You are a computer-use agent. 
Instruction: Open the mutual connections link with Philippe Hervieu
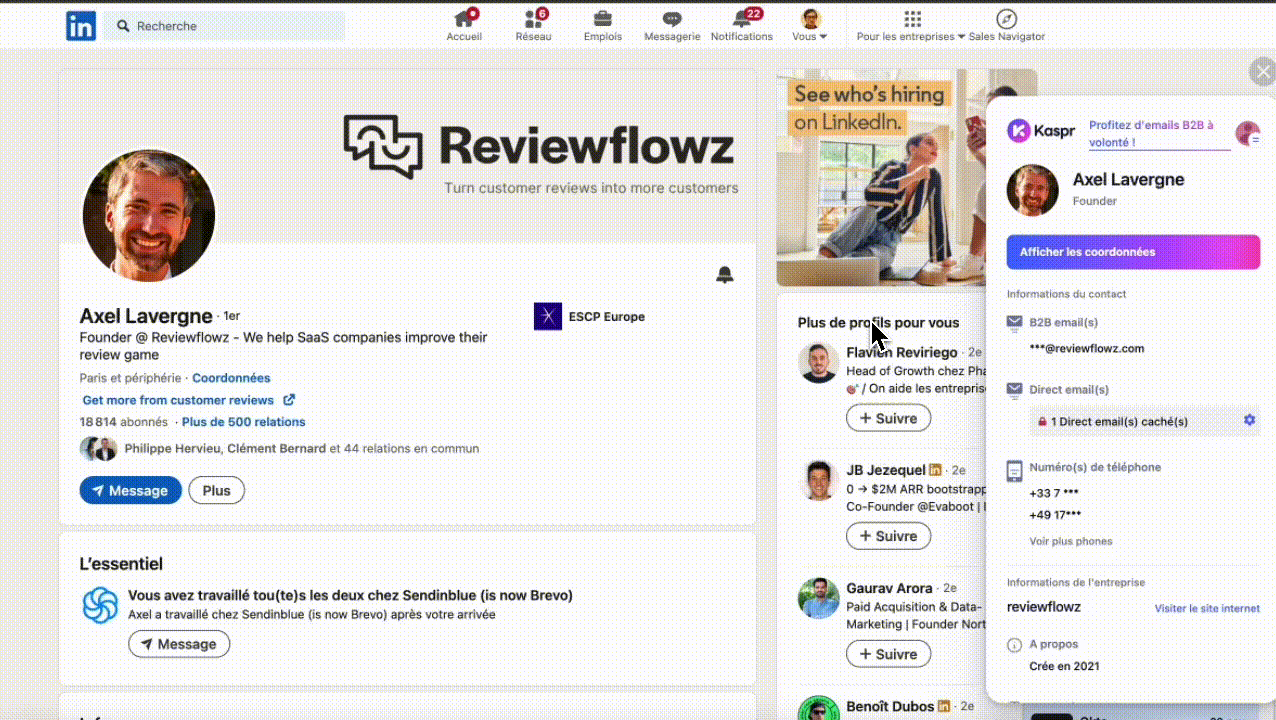coord(301,448)
